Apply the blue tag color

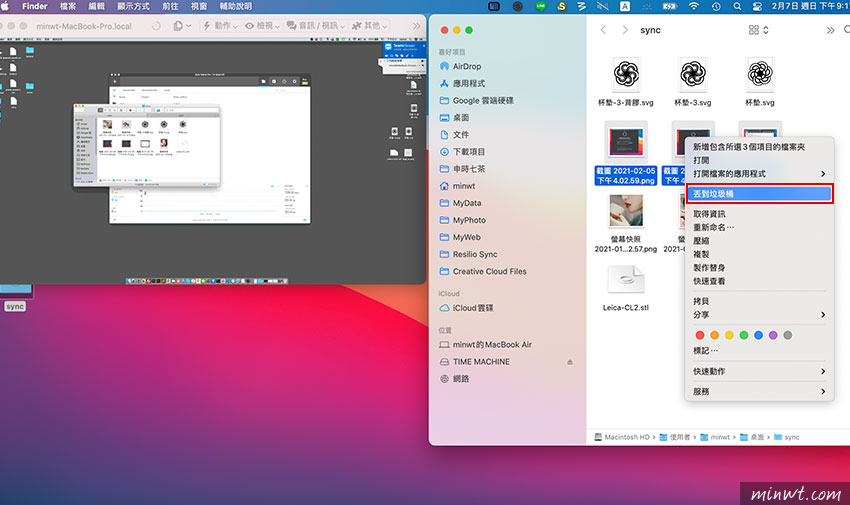pos(758,335)
